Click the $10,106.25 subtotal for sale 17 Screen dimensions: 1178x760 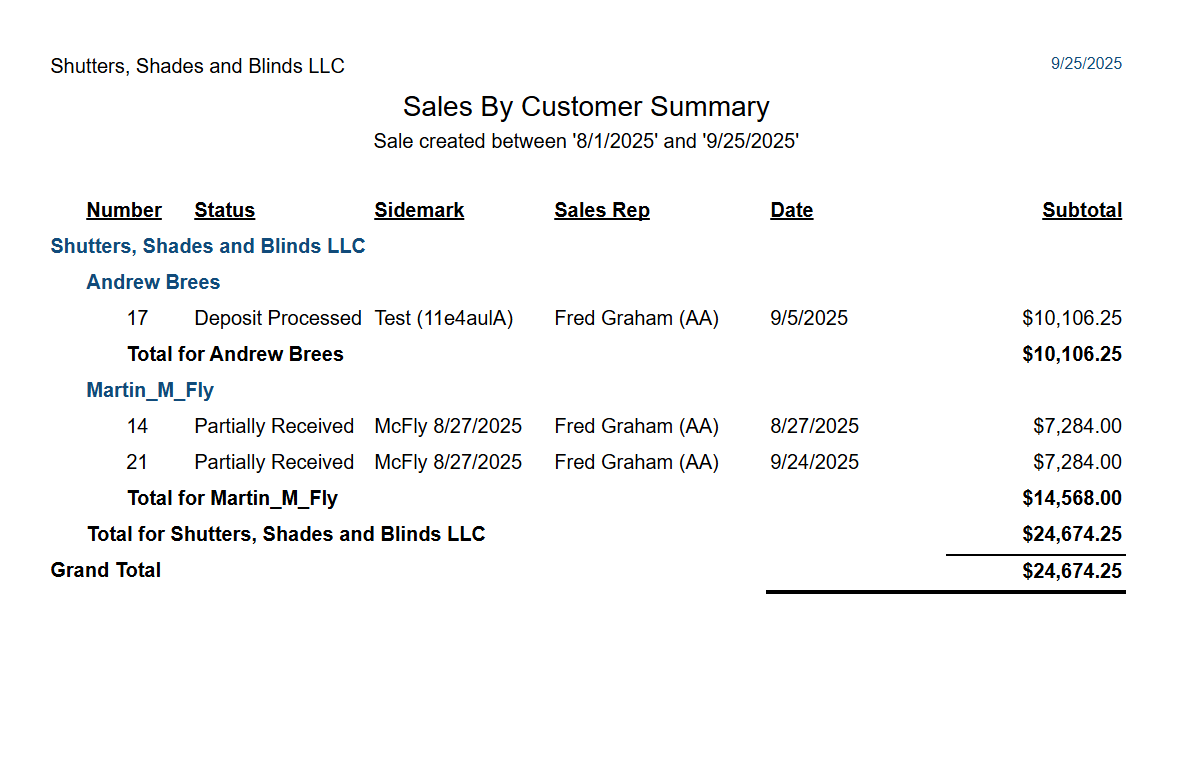click(x=1071, y=318)
